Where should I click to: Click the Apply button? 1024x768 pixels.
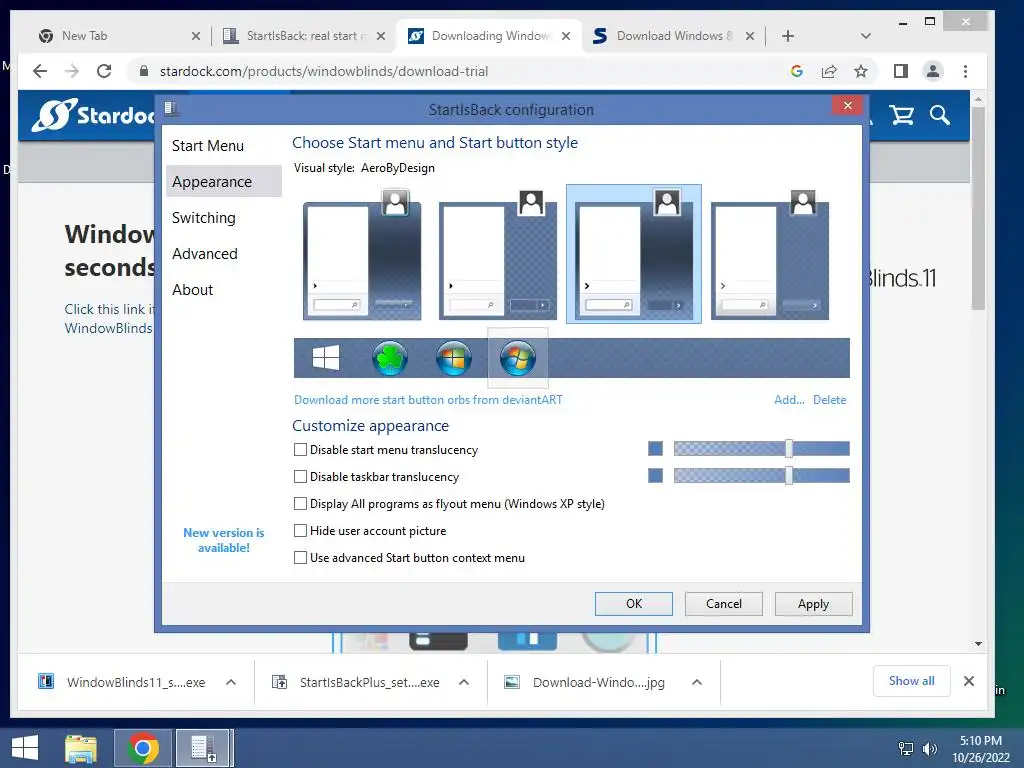[813, 603]
